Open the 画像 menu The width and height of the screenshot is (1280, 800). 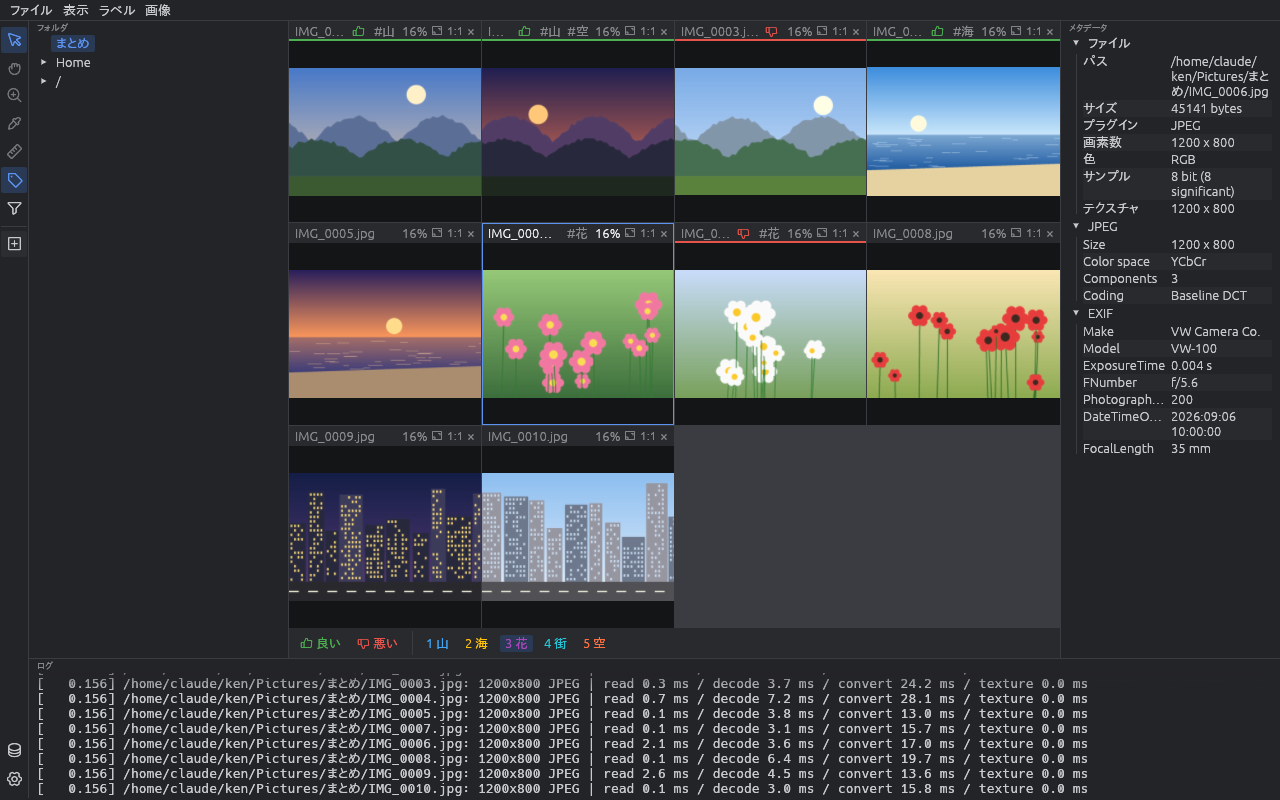(x=158, y=10)
